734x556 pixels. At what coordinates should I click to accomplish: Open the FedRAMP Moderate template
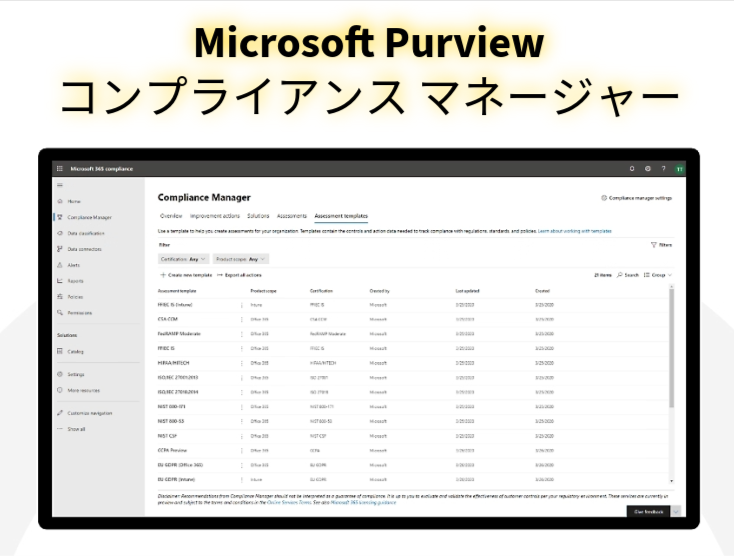(179, 334)
